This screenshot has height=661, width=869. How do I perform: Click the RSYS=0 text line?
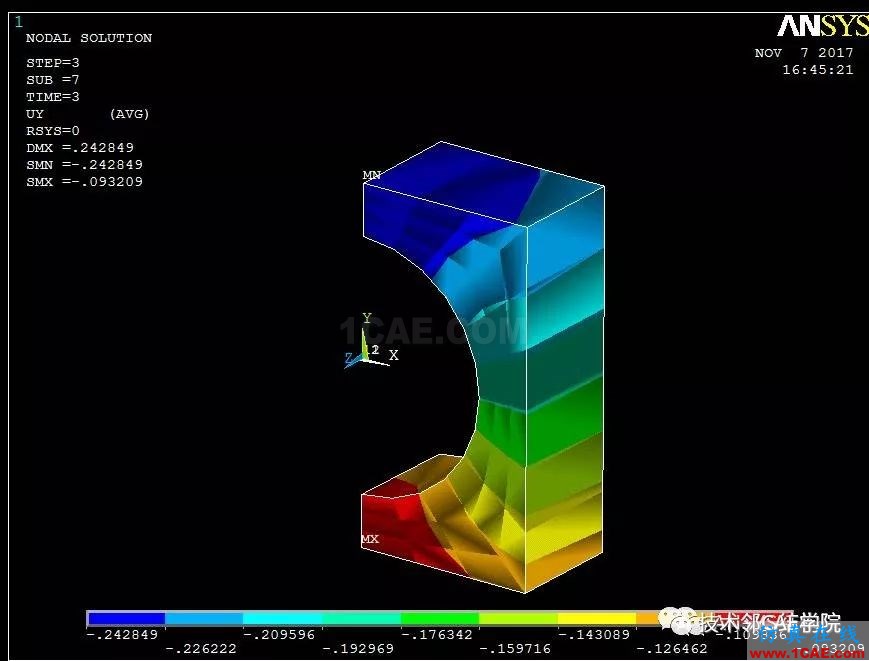(x=53, y=131)
